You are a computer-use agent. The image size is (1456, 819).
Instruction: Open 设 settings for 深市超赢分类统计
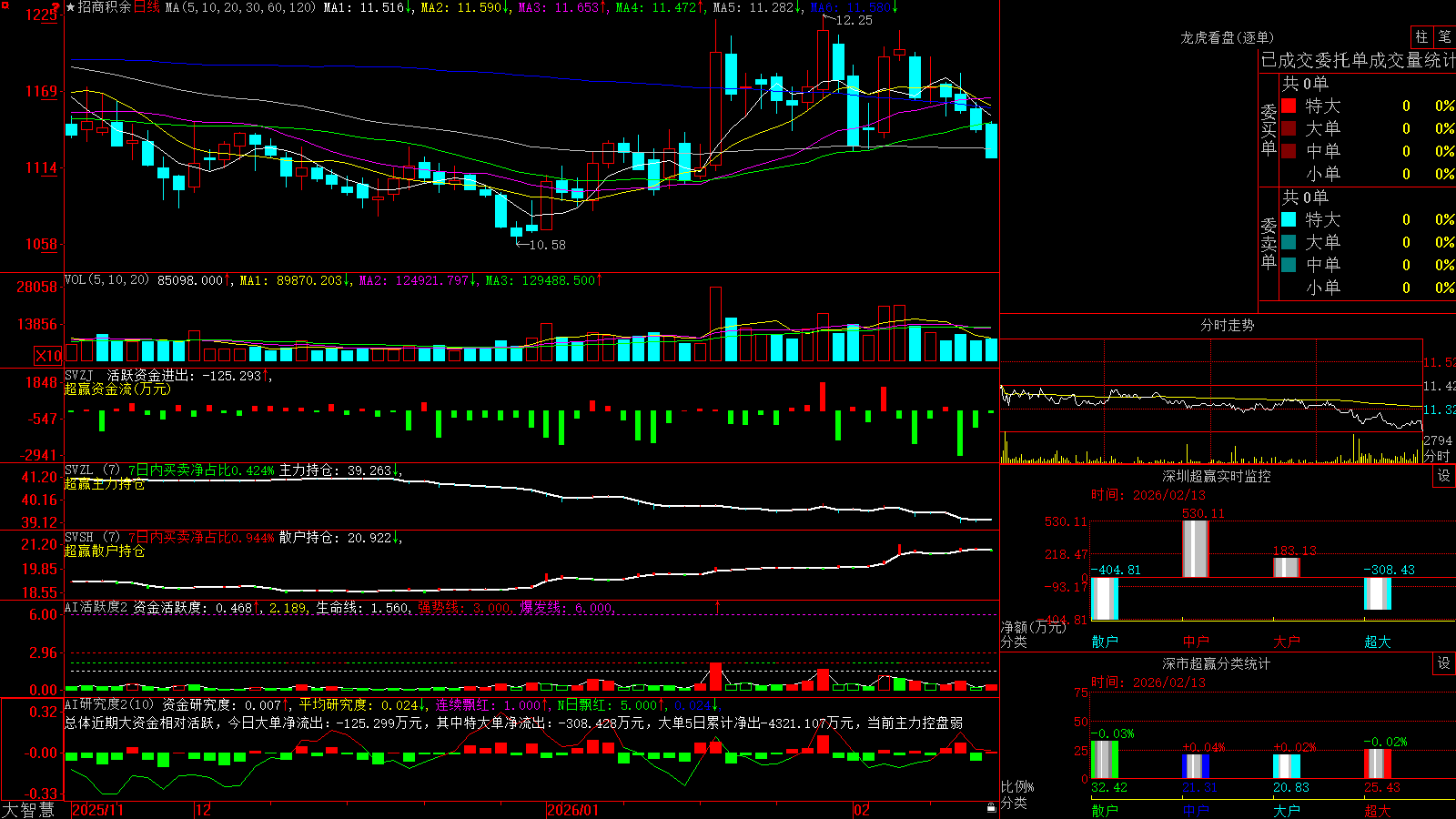click(x=1444, y=663)
